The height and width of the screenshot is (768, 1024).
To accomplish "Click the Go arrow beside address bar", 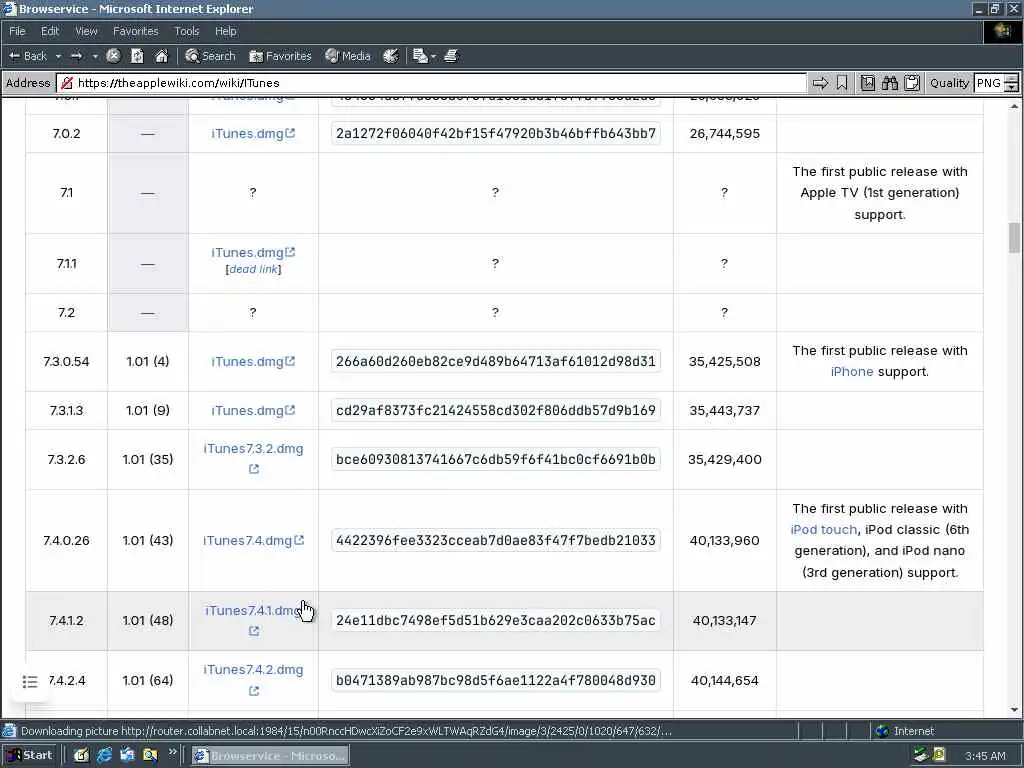I will point(820,83).
